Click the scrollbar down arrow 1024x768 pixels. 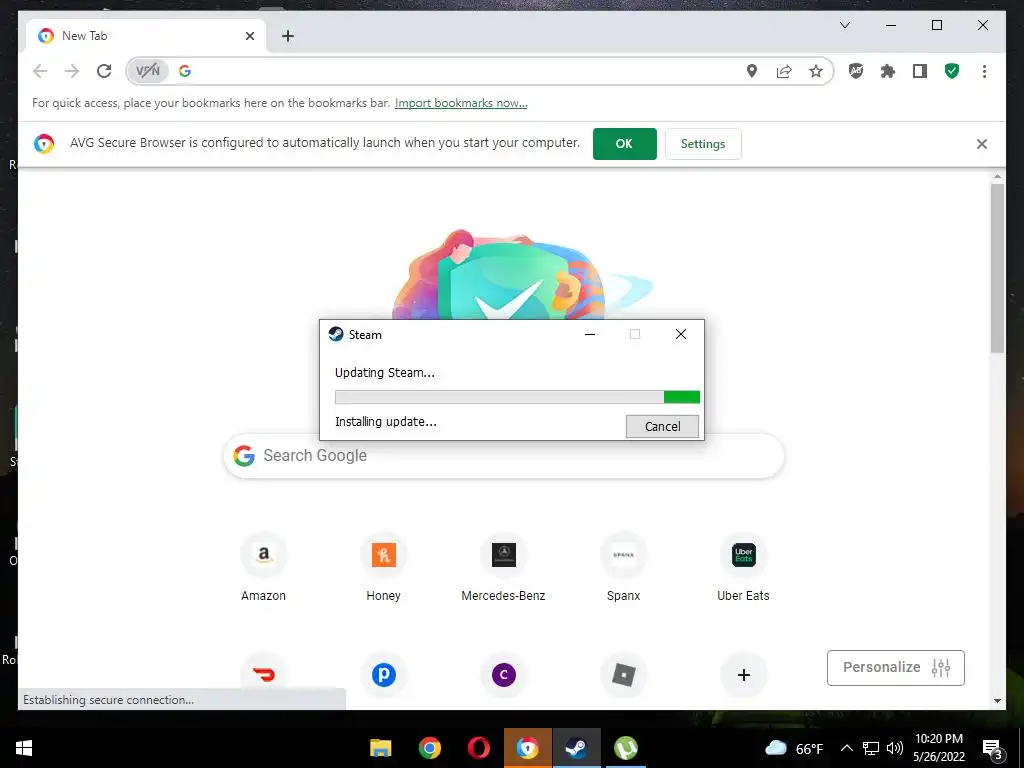point(997,701)
